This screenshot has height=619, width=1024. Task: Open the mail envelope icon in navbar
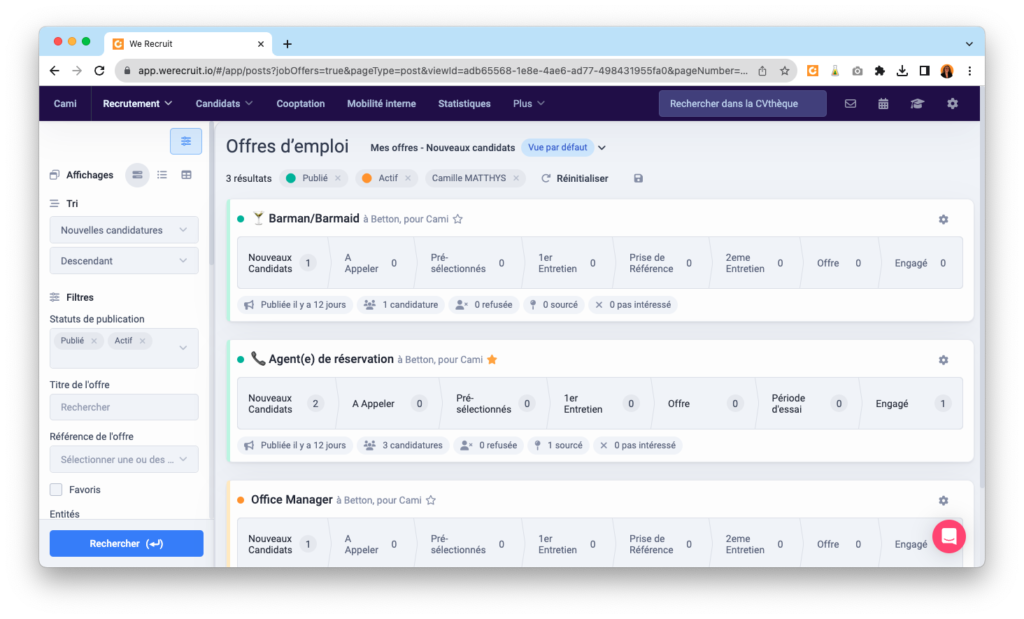click(850, 104)
